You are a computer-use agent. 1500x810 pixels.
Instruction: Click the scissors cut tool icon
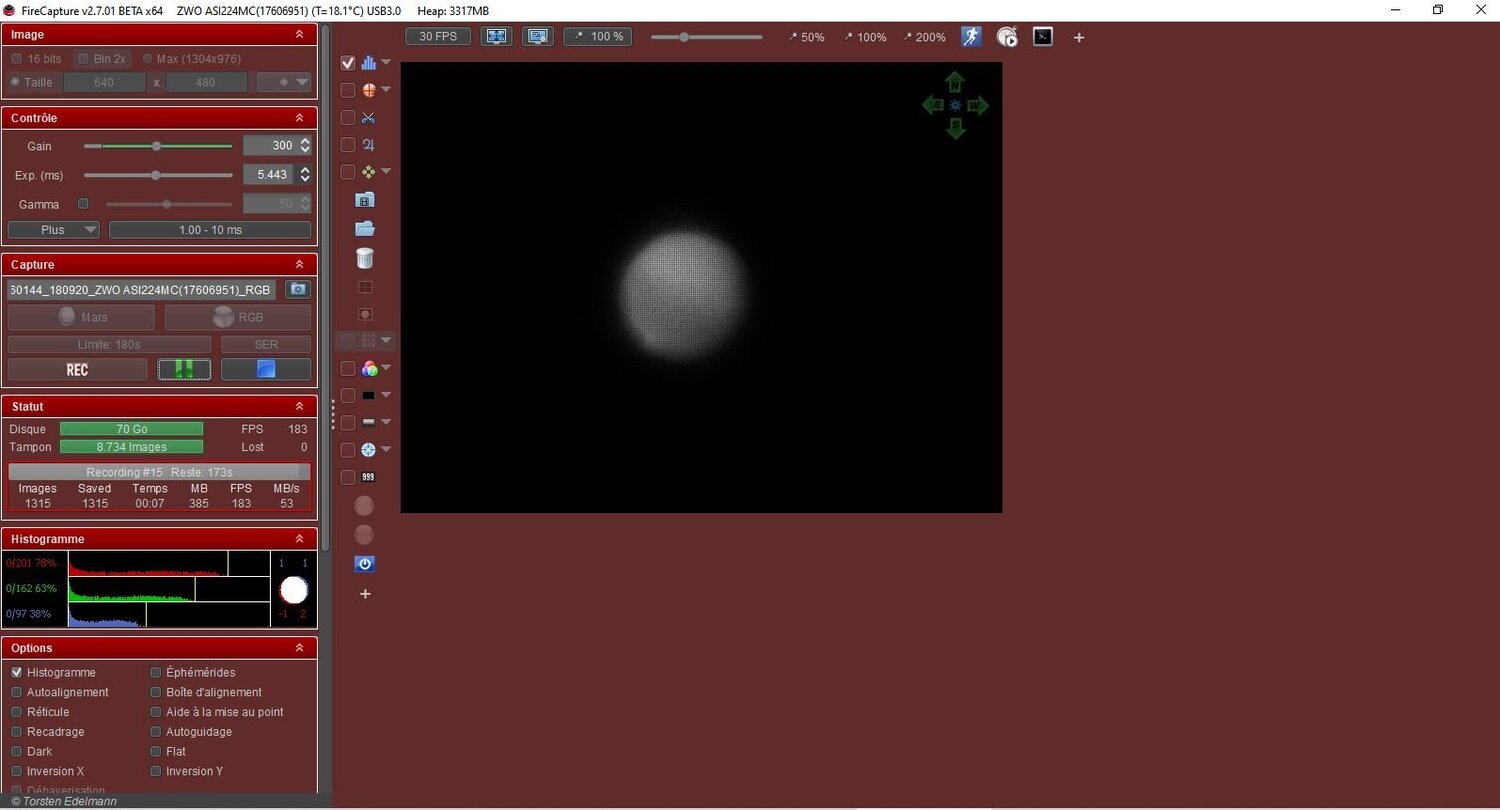point(368,117)
